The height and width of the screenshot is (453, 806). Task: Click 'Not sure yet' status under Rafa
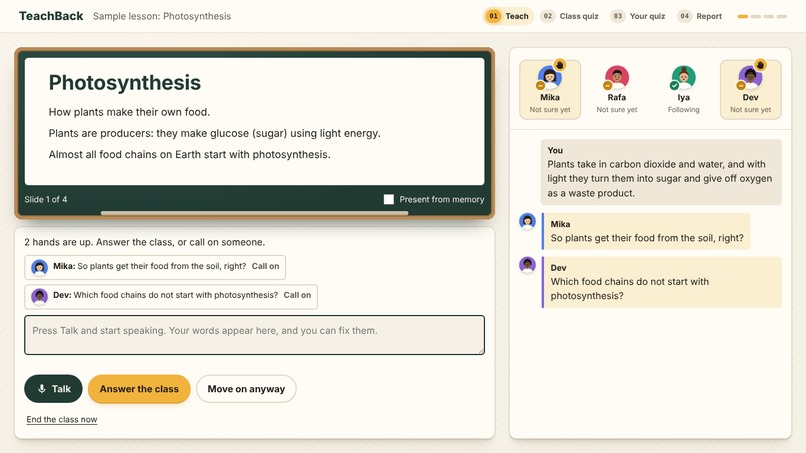pos(617,110)
